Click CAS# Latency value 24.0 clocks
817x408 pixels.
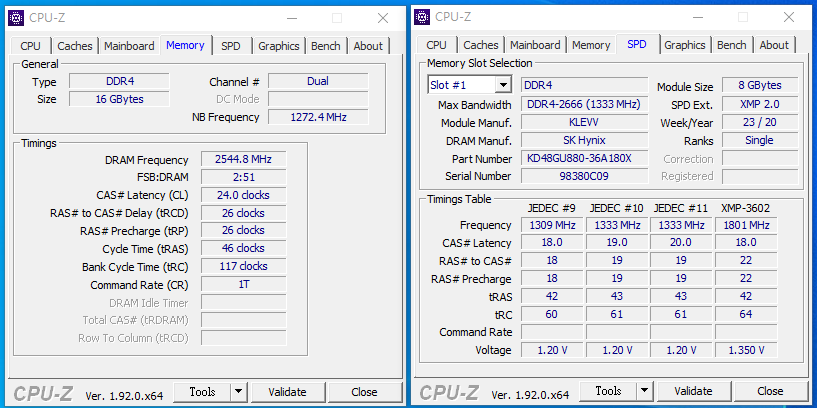(x=243, y=195)
